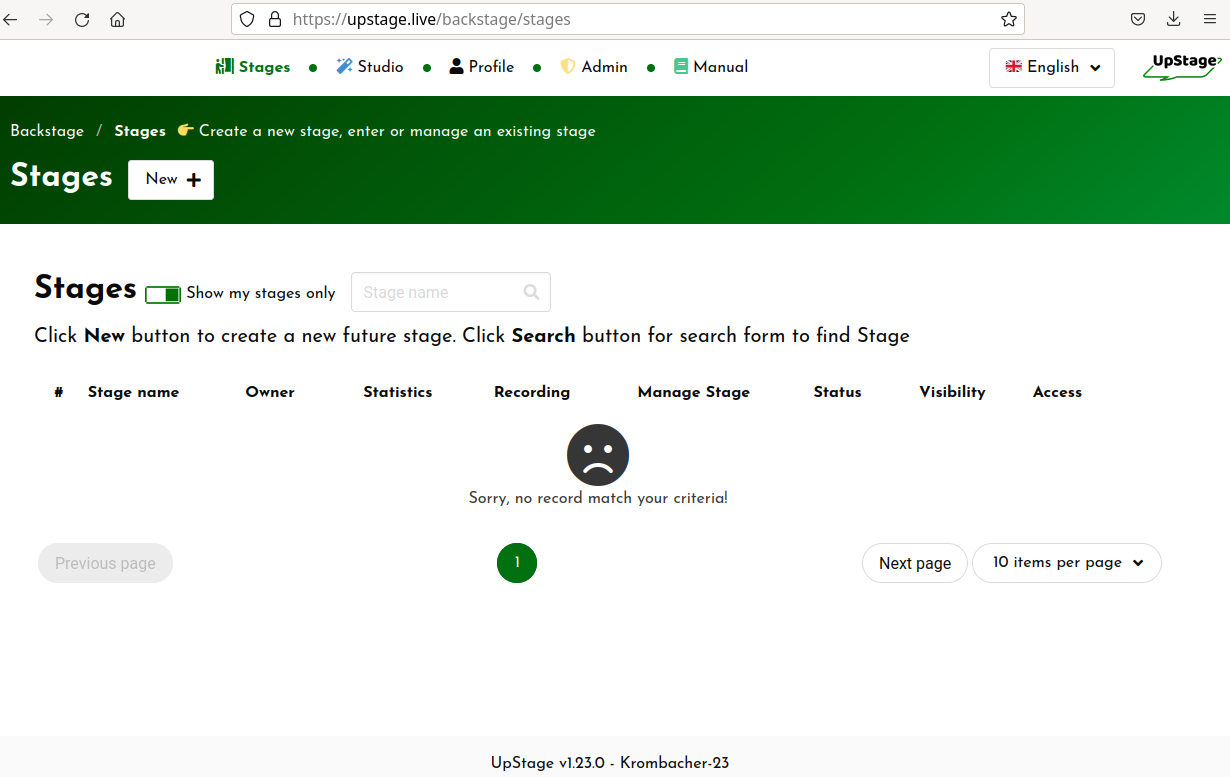Reload the page with refresh icon
Screen dimensions: 1230x777
point(82,19)
